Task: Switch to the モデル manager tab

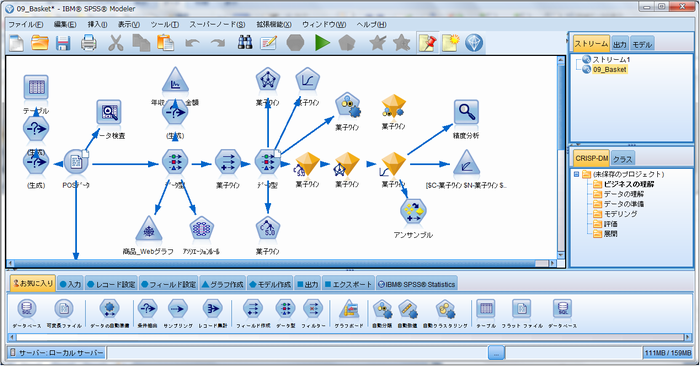Action: [642, 44]
